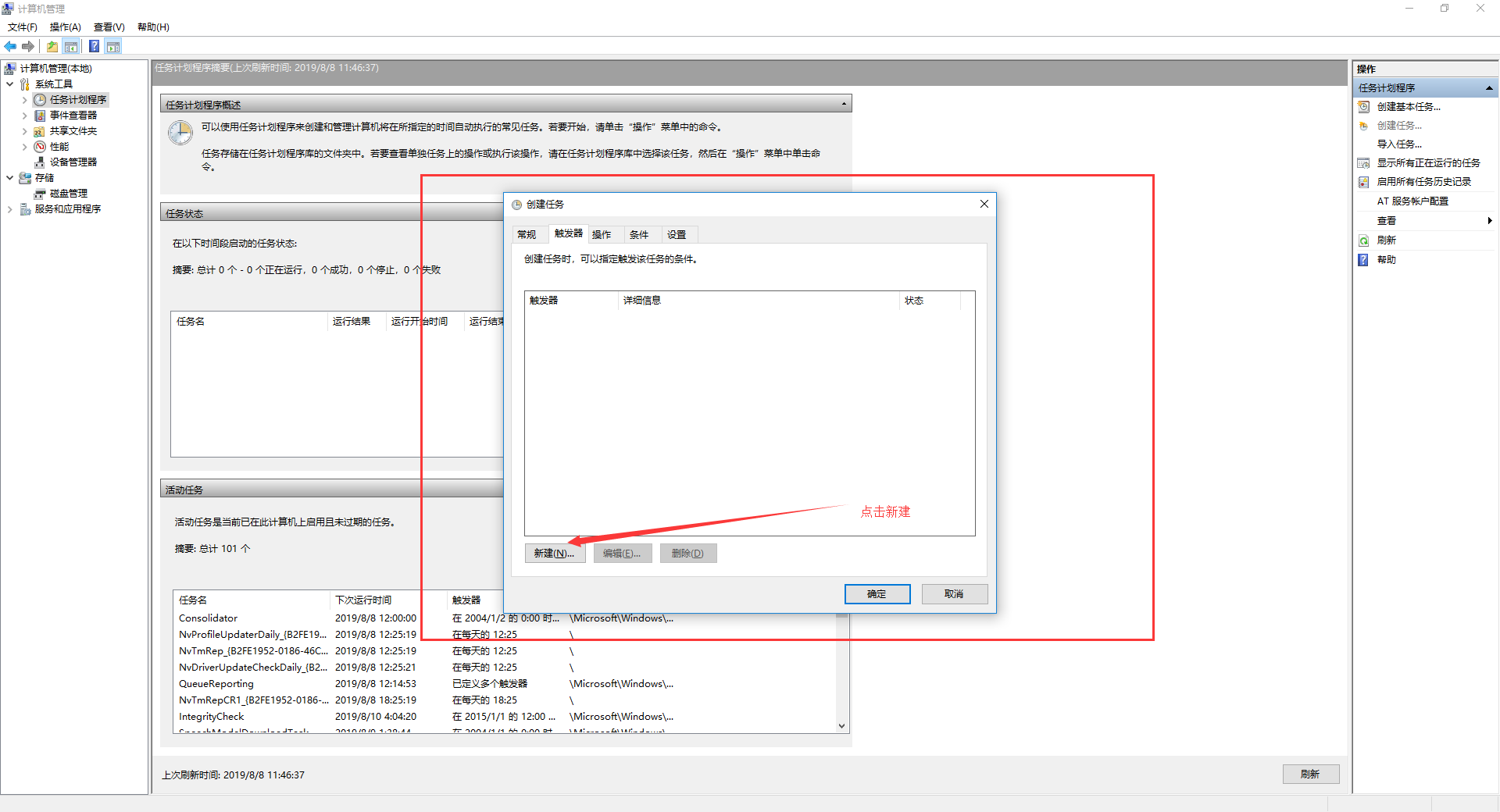Click the green 刷新 icon in actions pane
Image resolution: width=1500 pixels, height=812 pixels.
point(1363,240)
